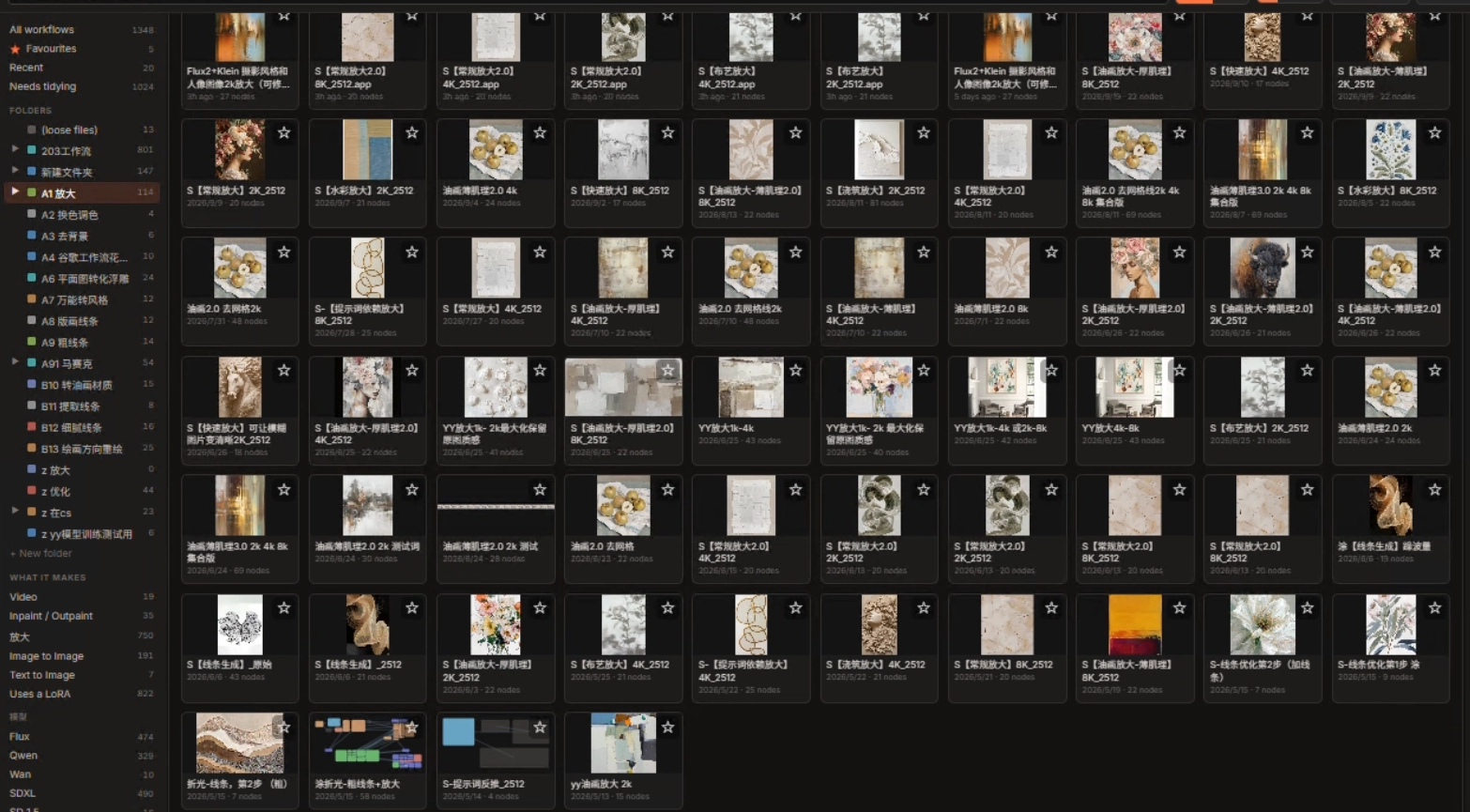Toggle star on S【线条生成】_原始 card
1470x812 pixels.
(283, 608)
